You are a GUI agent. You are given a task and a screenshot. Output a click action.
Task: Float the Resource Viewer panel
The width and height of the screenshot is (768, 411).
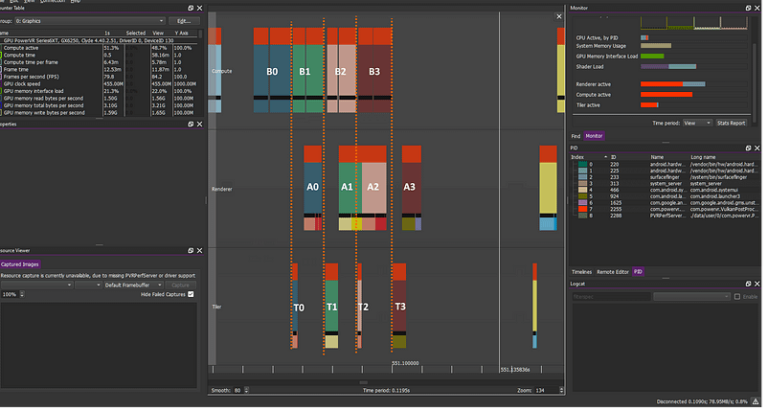coord(191,251)
